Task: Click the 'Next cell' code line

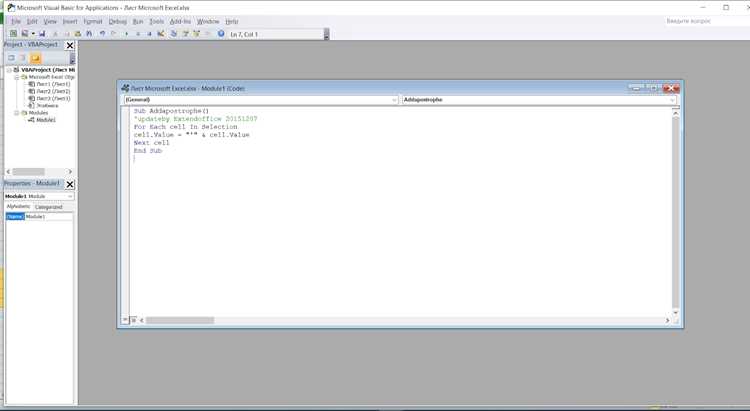Action: tap(152, 143)
